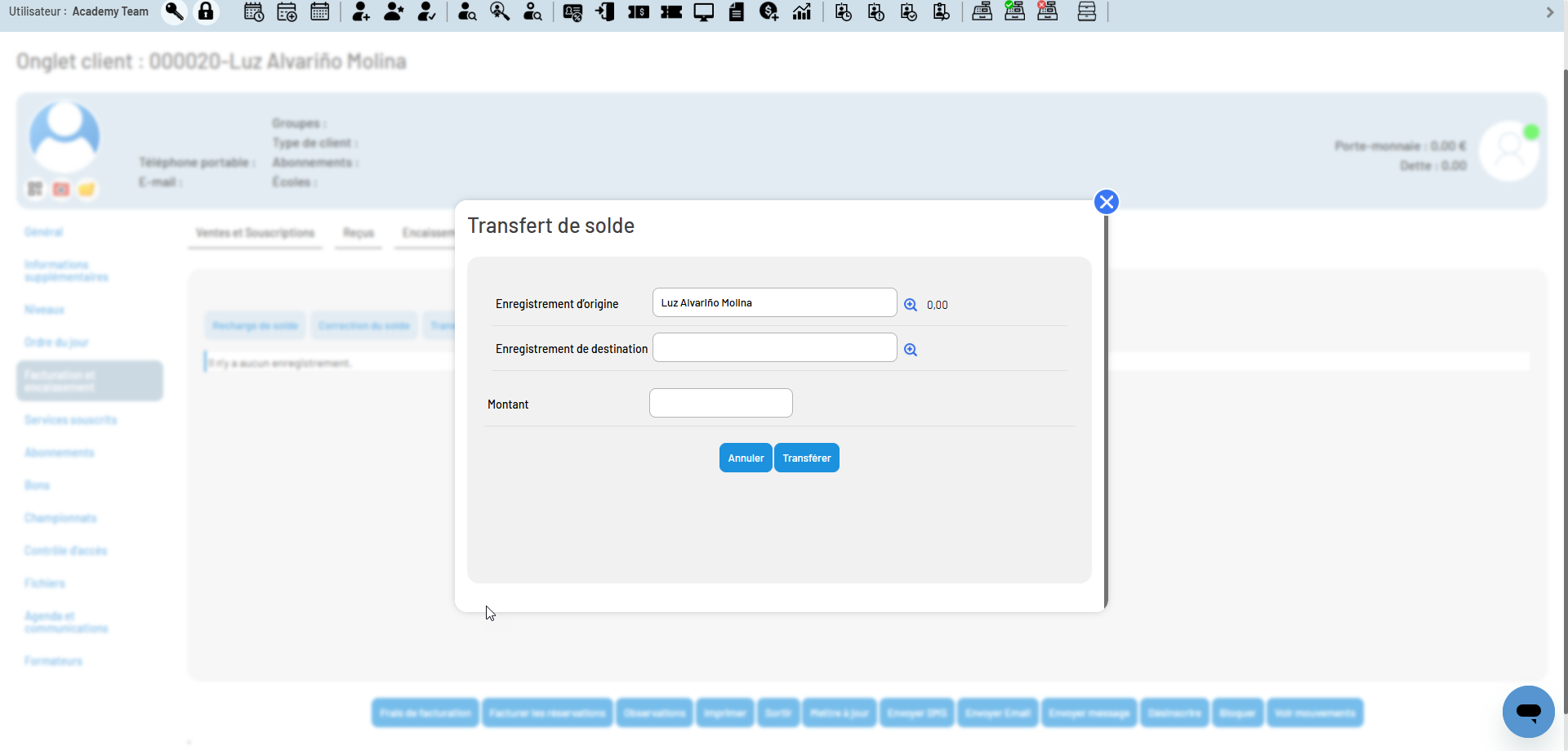The width and height of the screenshot is (1568, 751).
Task: Click cash register with green check icon
Action: coord(1014,11)
